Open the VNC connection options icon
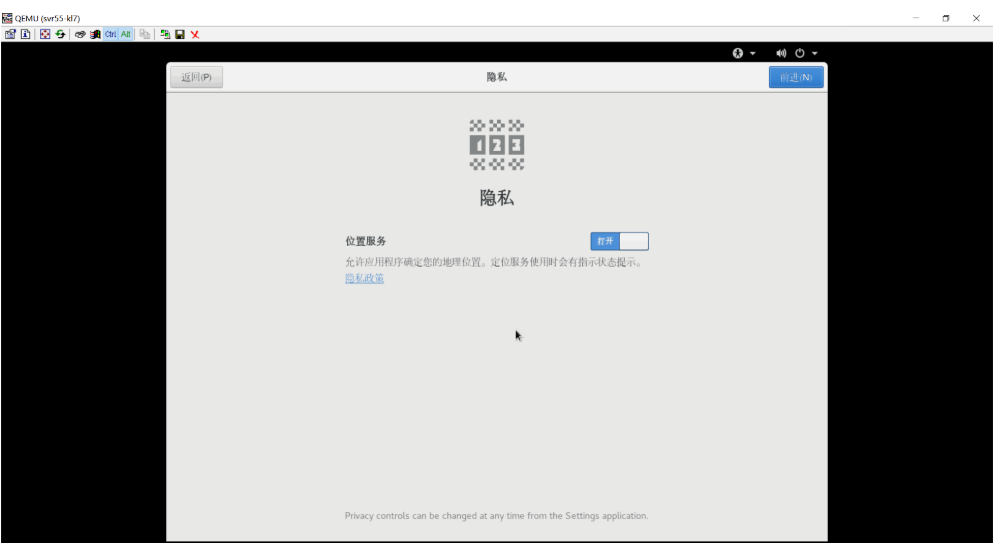Image resolution: width=993 pixels, height=543 pixels. click(10, 34)
